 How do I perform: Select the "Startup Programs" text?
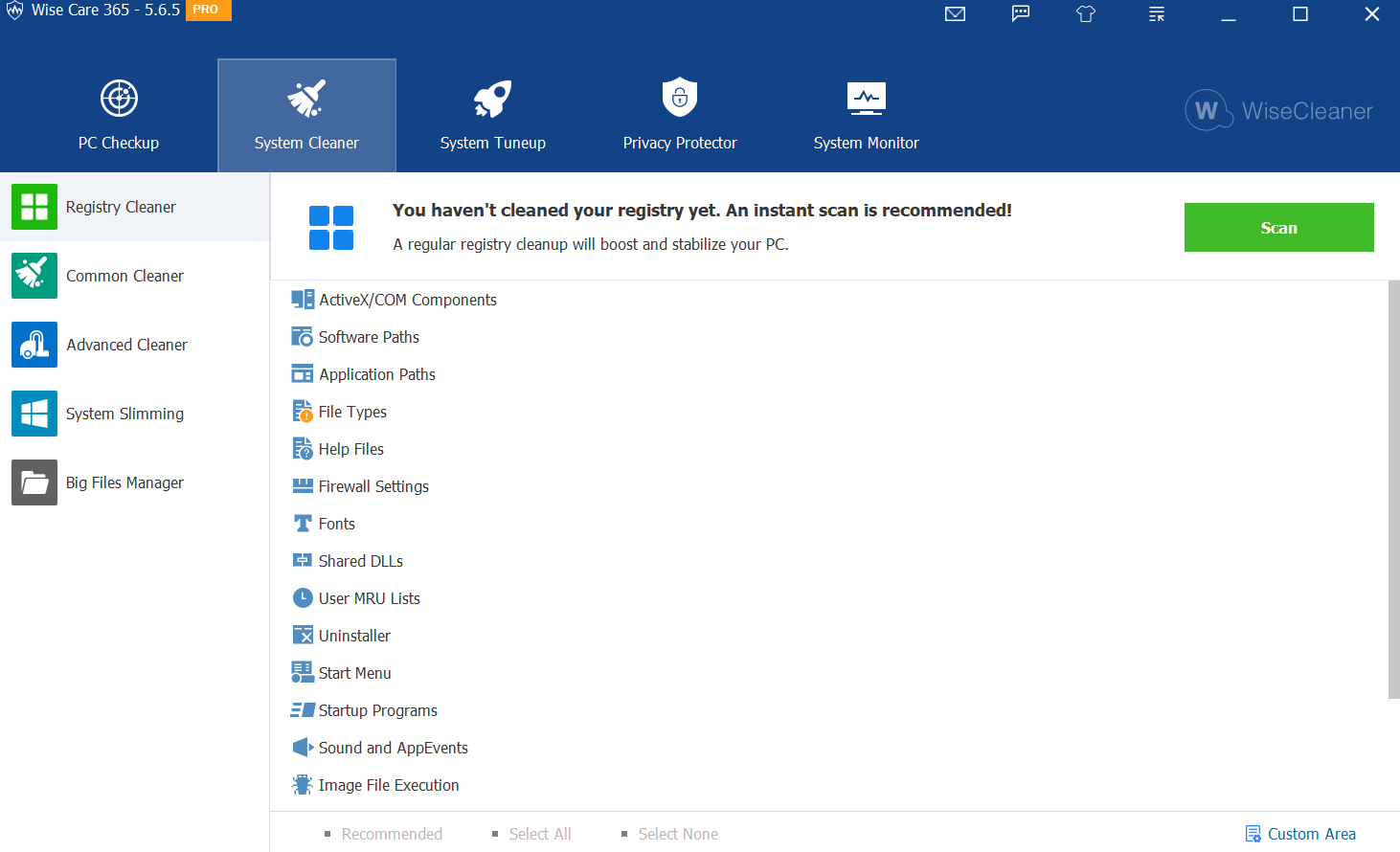(378, 710)
